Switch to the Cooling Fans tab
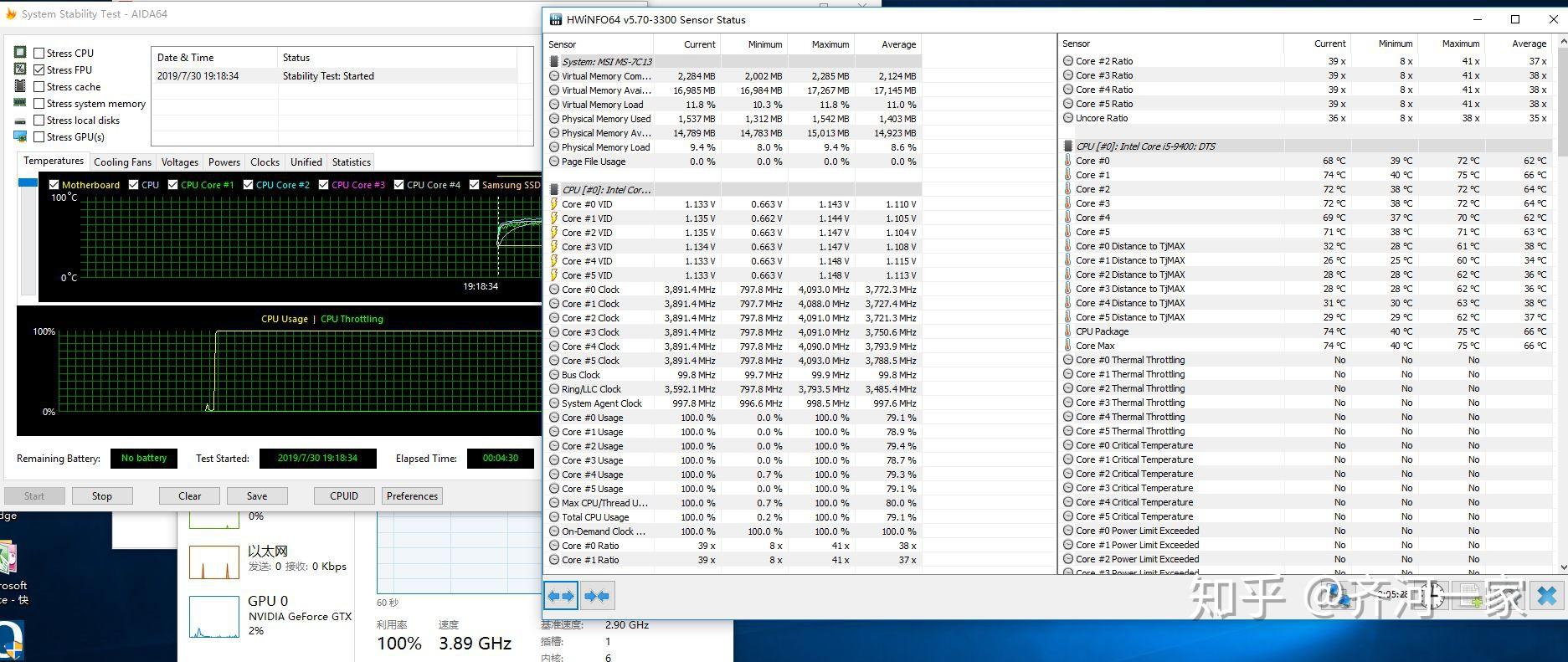The width and height of the screenshot is (1568, 662). pyautogui.click(x=122, y=162)
